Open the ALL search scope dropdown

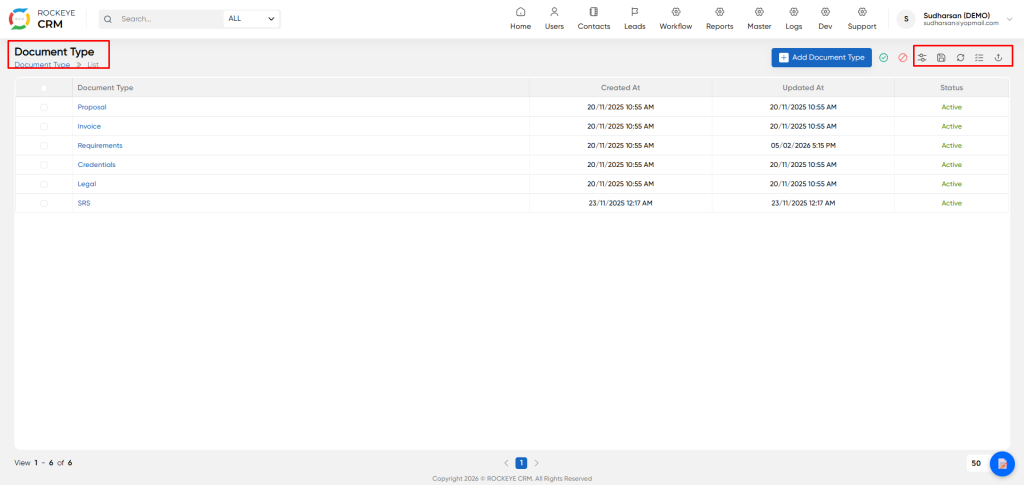tap(251, 19)
